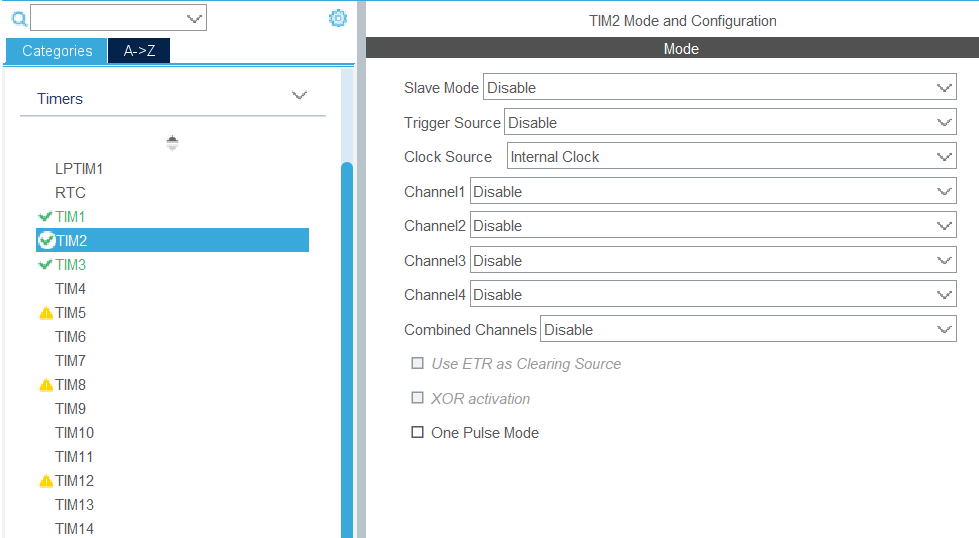Click the vertical scrollbar of the peripheral list
This screenshot has width=979, height=538.
pyautogui.click(x=347, y=350)
